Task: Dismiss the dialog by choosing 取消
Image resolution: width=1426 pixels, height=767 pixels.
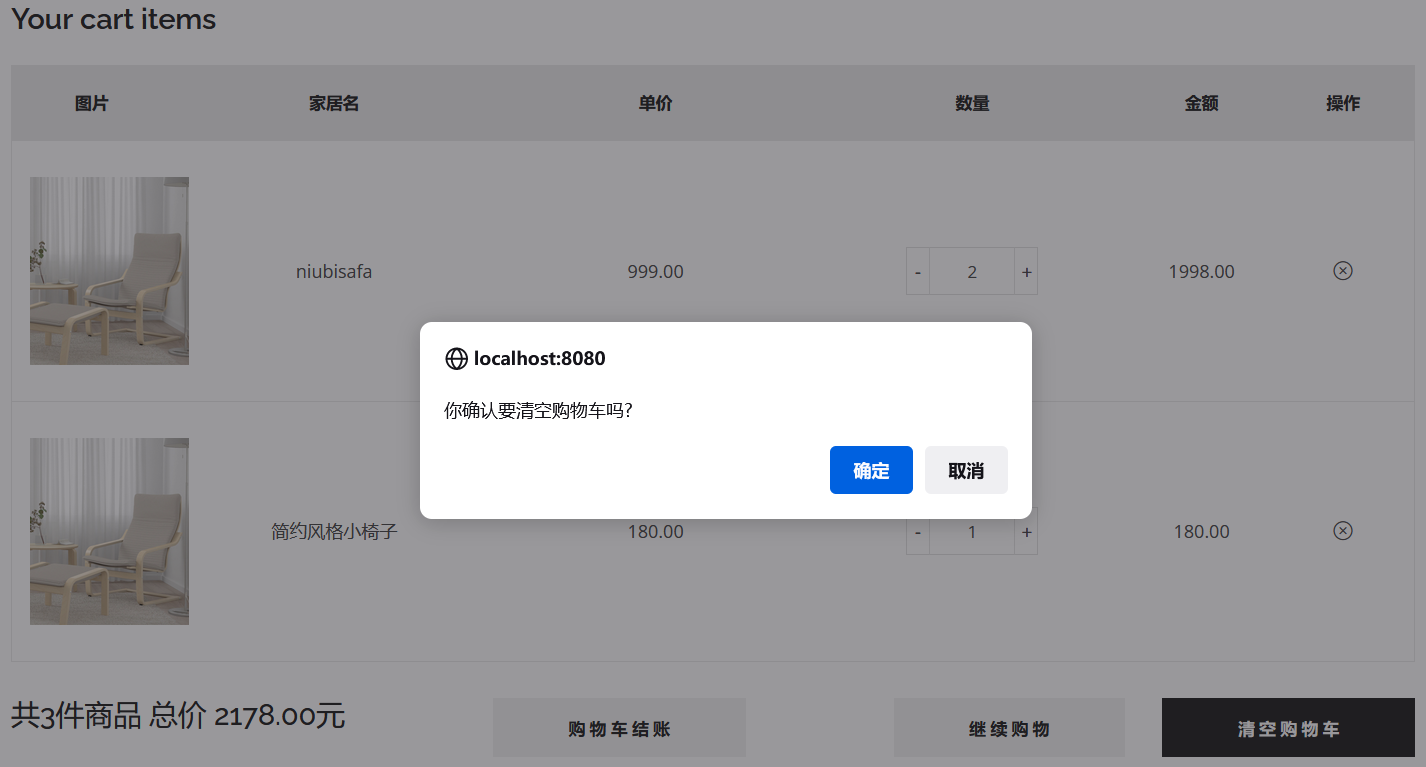Action: (966, 470)
